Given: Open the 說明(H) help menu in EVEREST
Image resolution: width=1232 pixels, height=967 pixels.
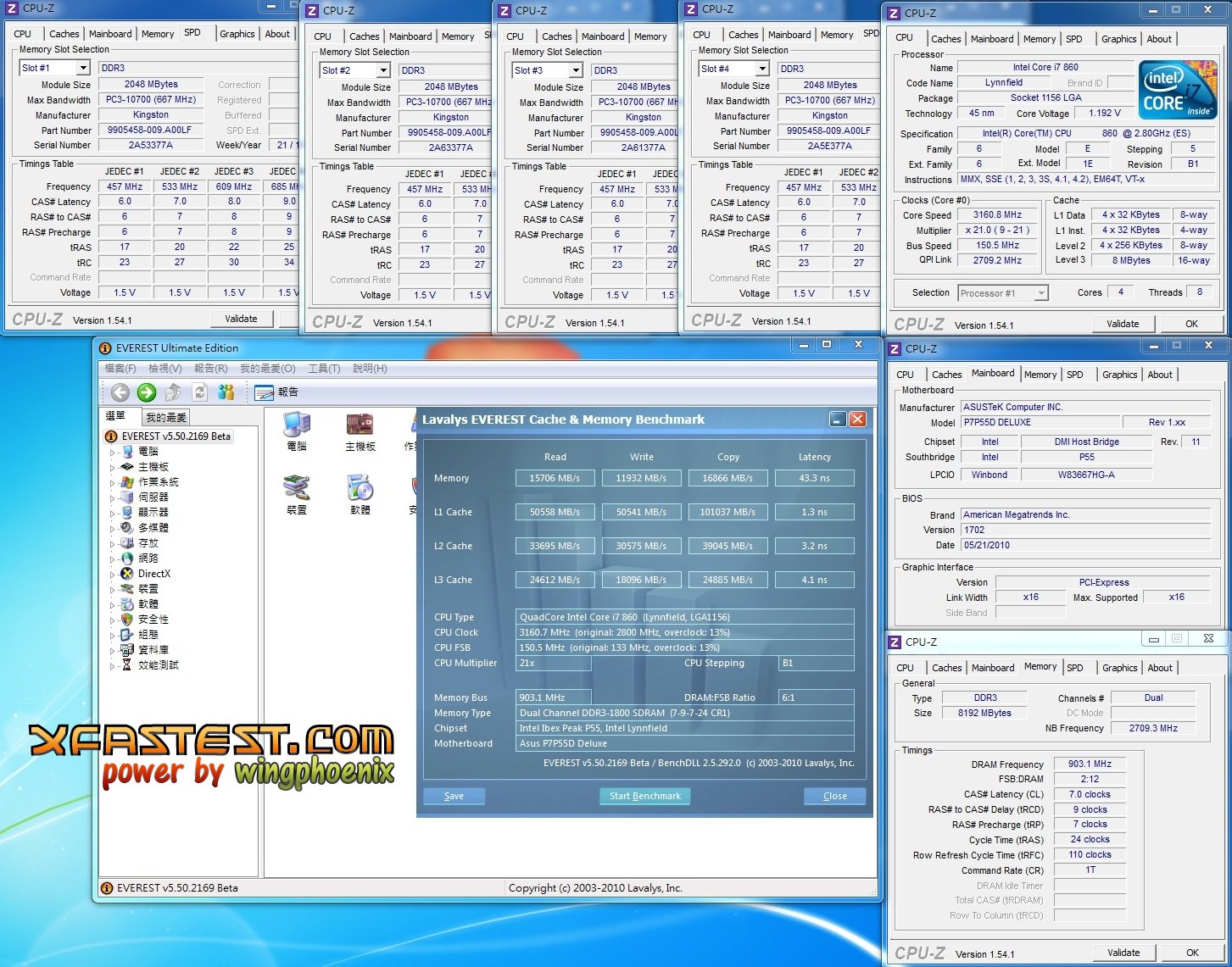Looking at the screenshot, I should pos(370,369).
